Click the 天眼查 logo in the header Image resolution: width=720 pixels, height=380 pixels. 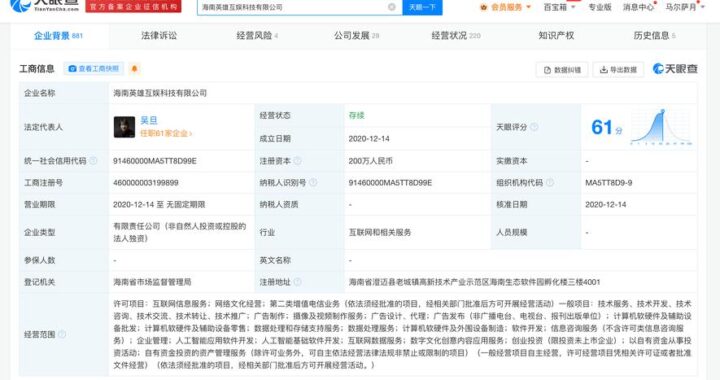click(44, 6)
